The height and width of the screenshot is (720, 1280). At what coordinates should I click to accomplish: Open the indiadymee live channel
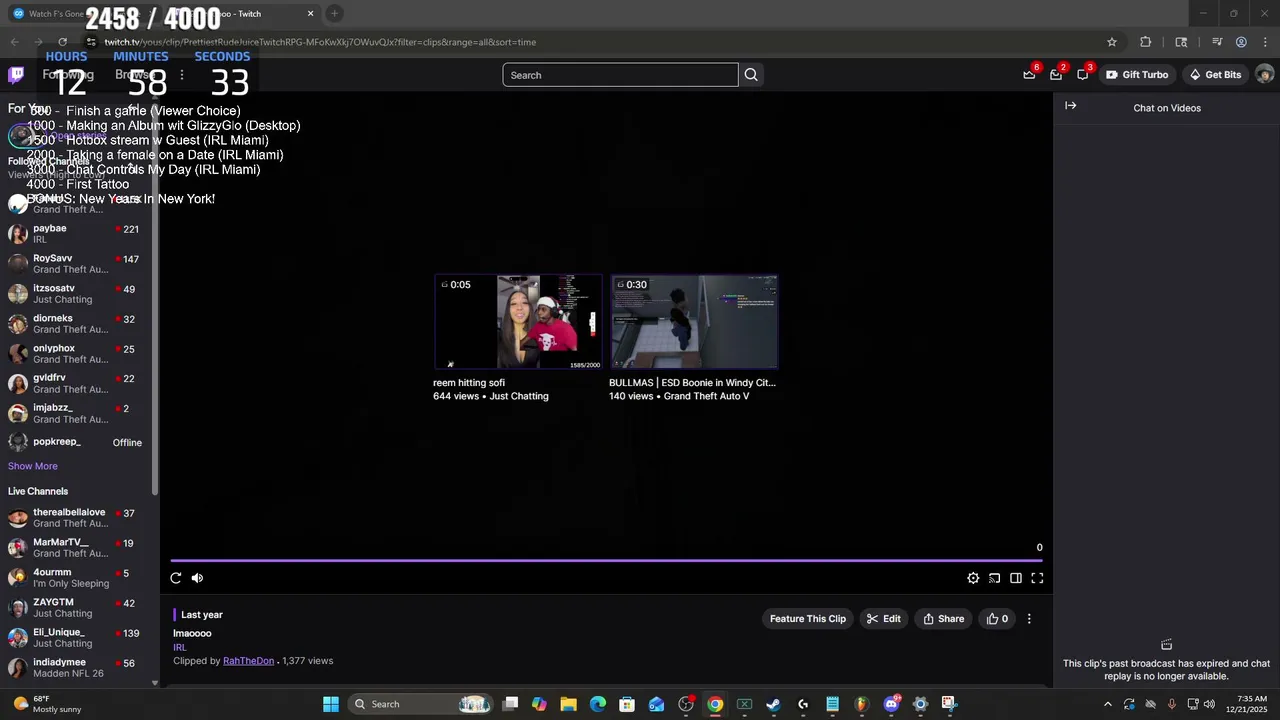coord(78,668)
